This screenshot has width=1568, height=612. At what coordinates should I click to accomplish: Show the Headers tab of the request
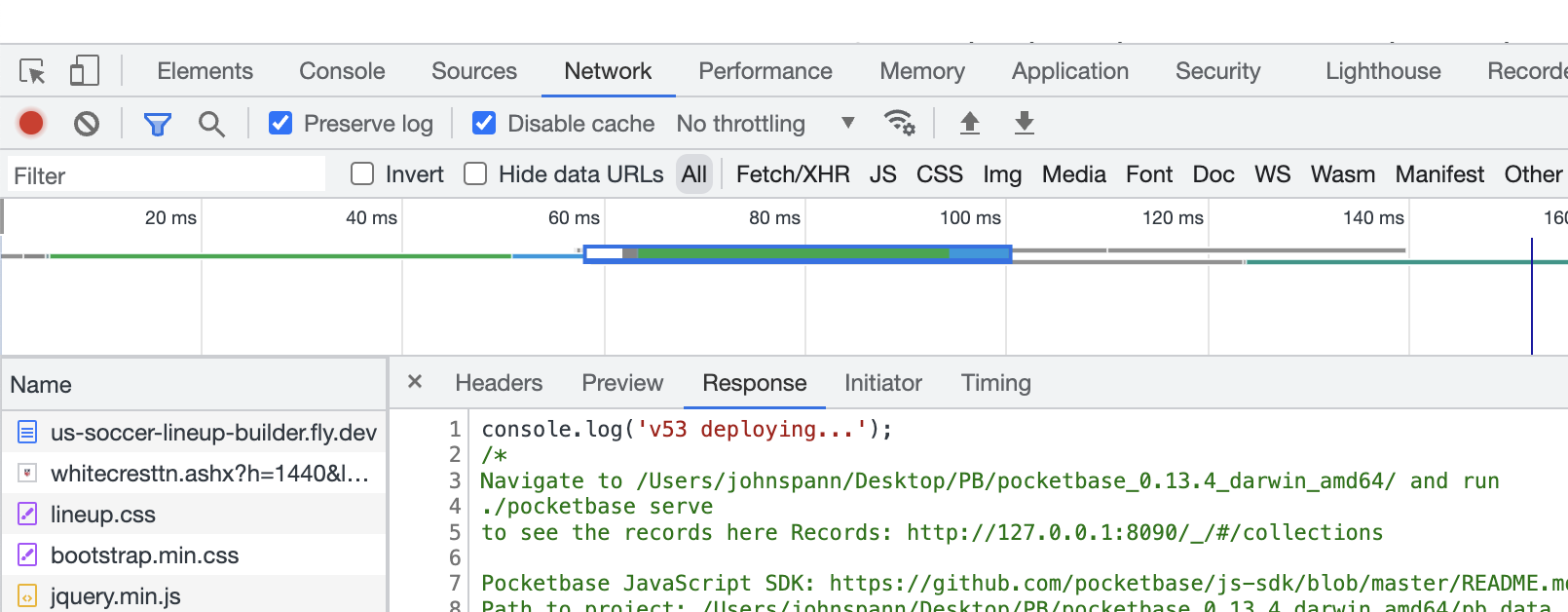click(x=499, y=383)
